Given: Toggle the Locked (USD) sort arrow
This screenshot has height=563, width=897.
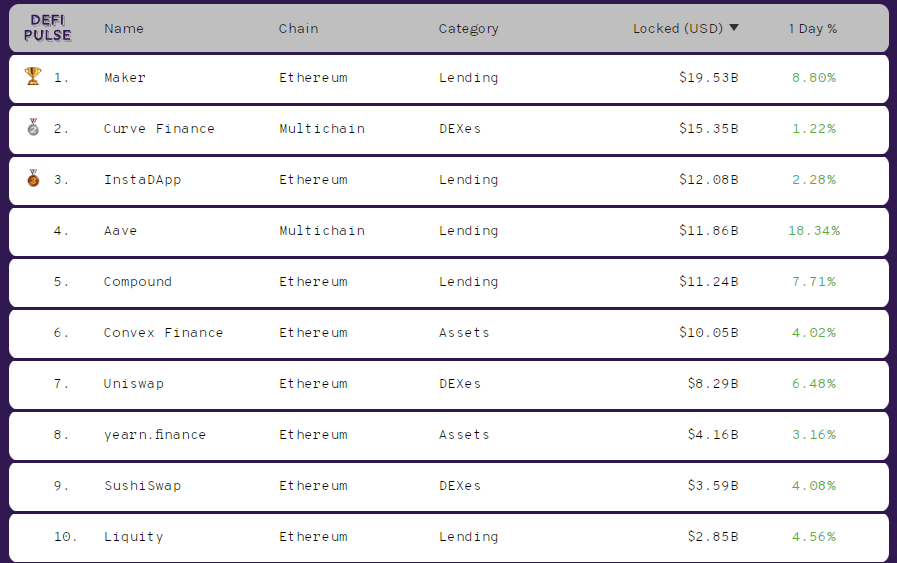Looking at the screenshot, I should tap(734, 28).
